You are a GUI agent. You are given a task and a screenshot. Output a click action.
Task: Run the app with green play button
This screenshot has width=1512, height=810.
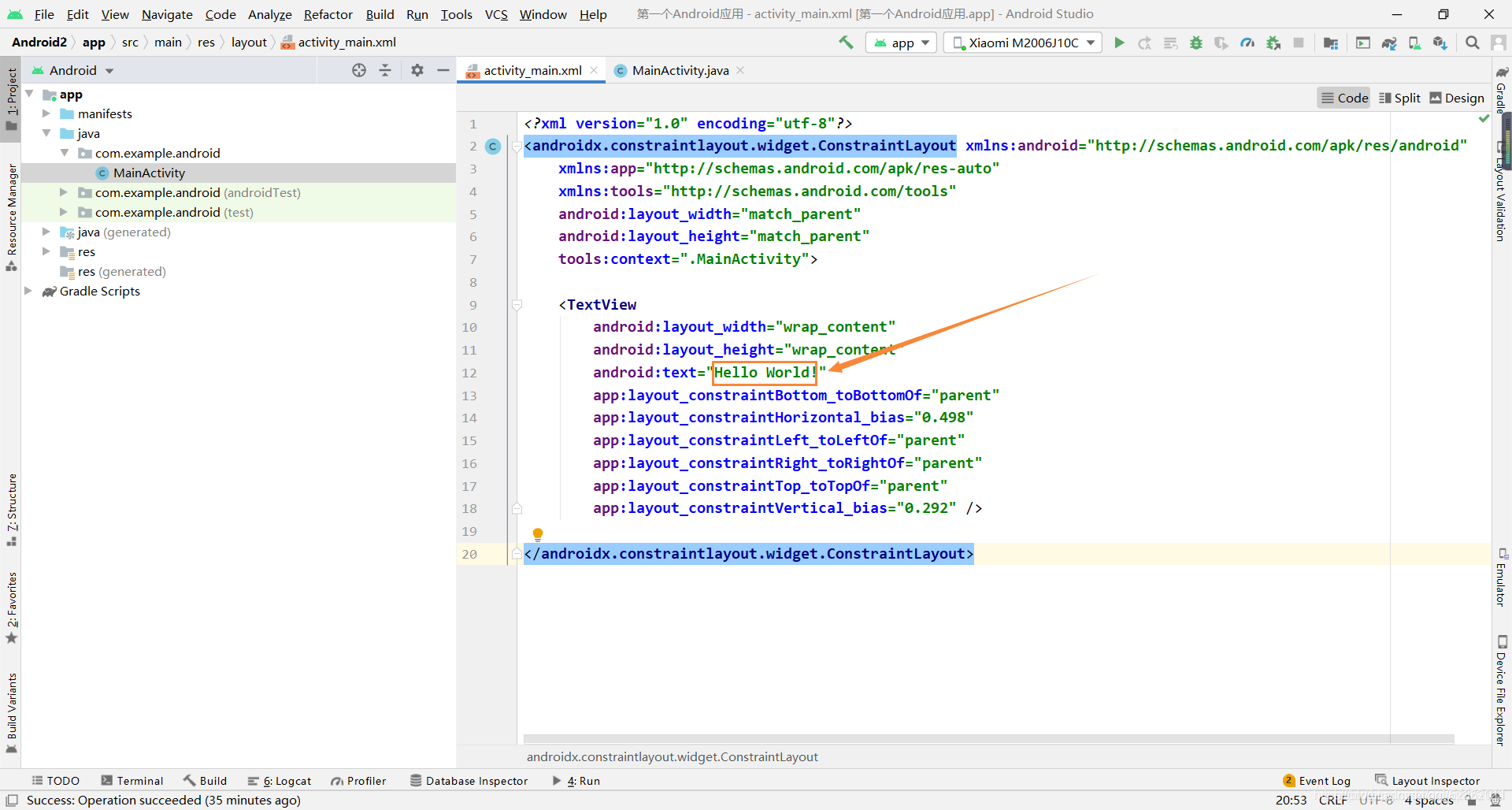(1119, 43)
